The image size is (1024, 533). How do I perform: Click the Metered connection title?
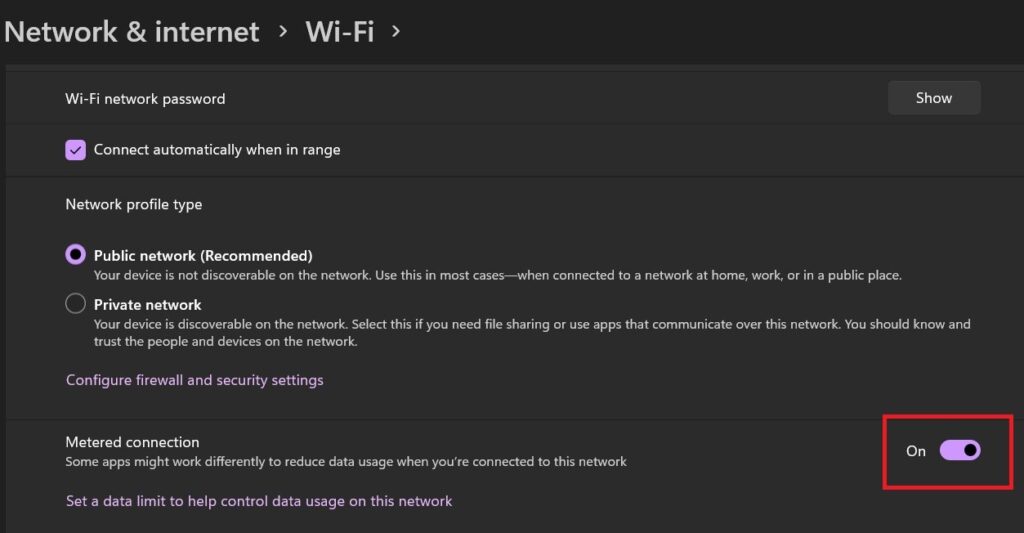[133, 442]
